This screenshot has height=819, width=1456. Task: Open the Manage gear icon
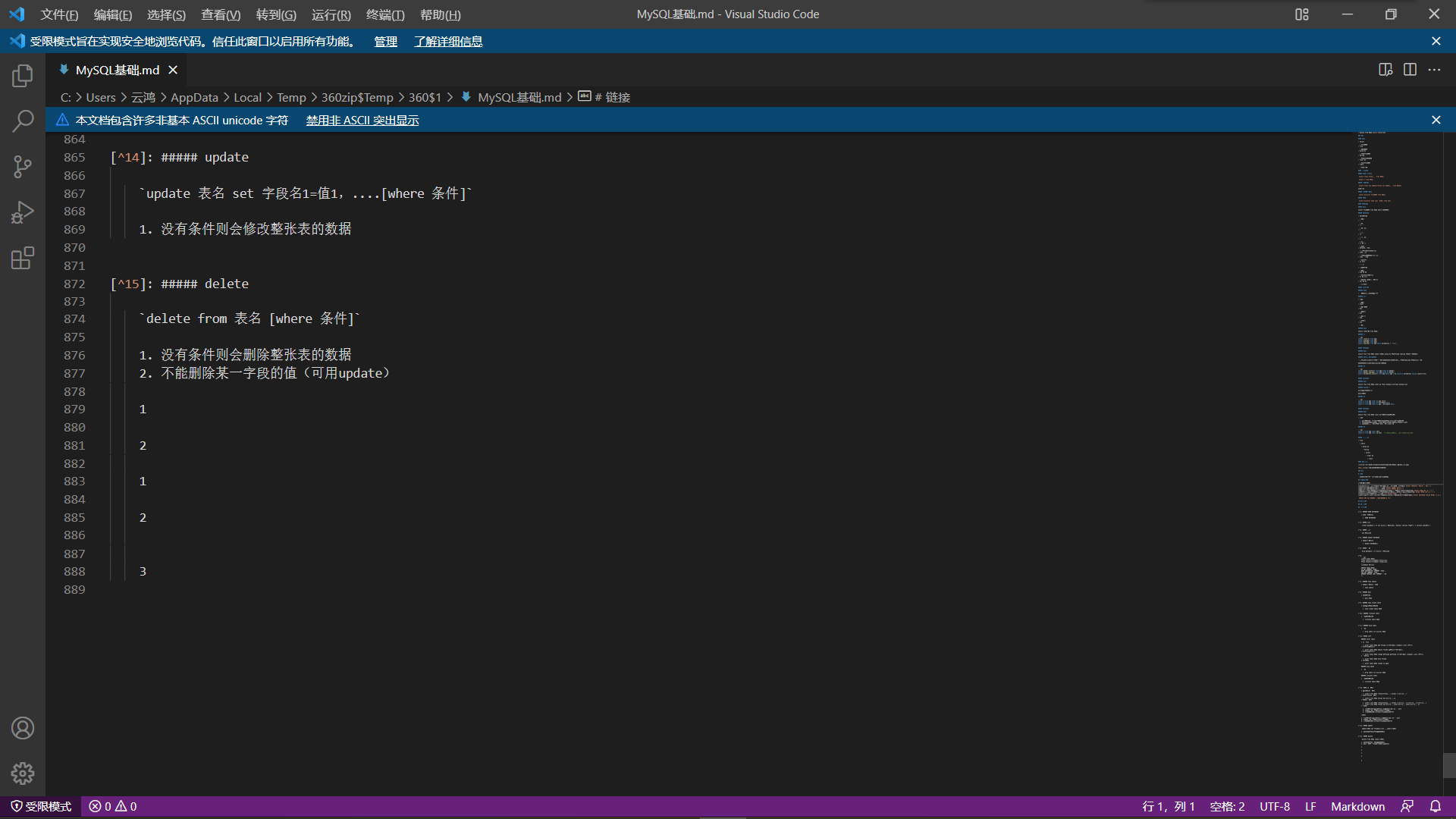(x=23, y=773)
